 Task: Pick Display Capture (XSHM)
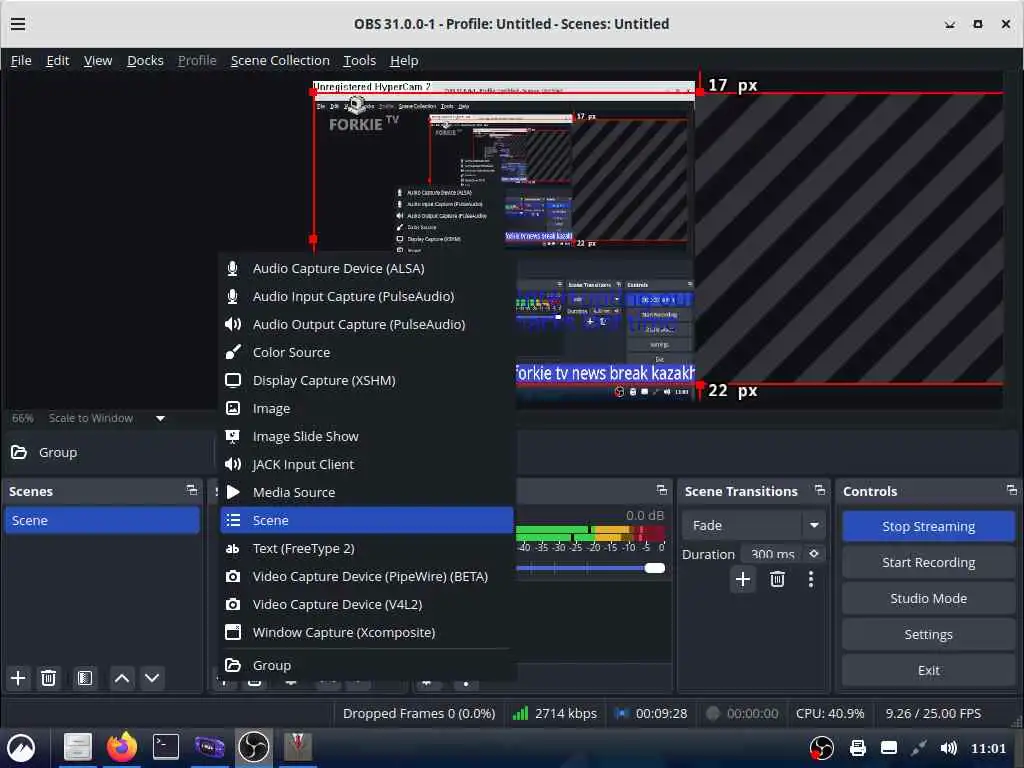(366, 381)
